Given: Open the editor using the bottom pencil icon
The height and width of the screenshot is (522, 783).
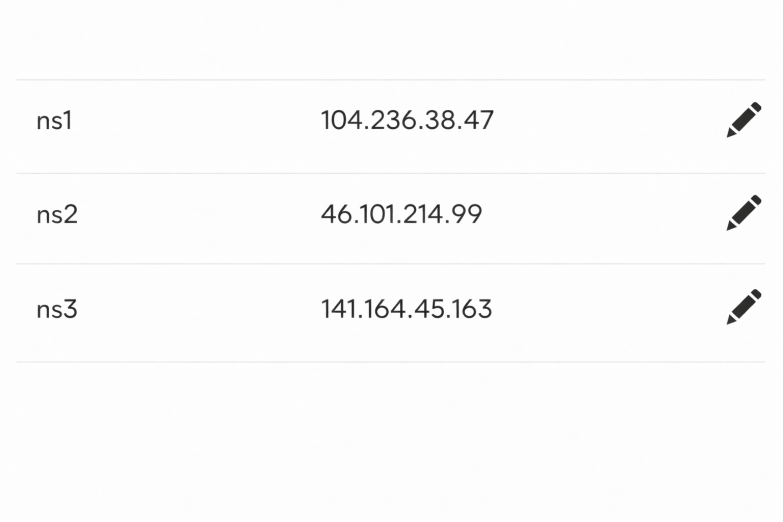Looking at the screenshot, I should (743, 308).
